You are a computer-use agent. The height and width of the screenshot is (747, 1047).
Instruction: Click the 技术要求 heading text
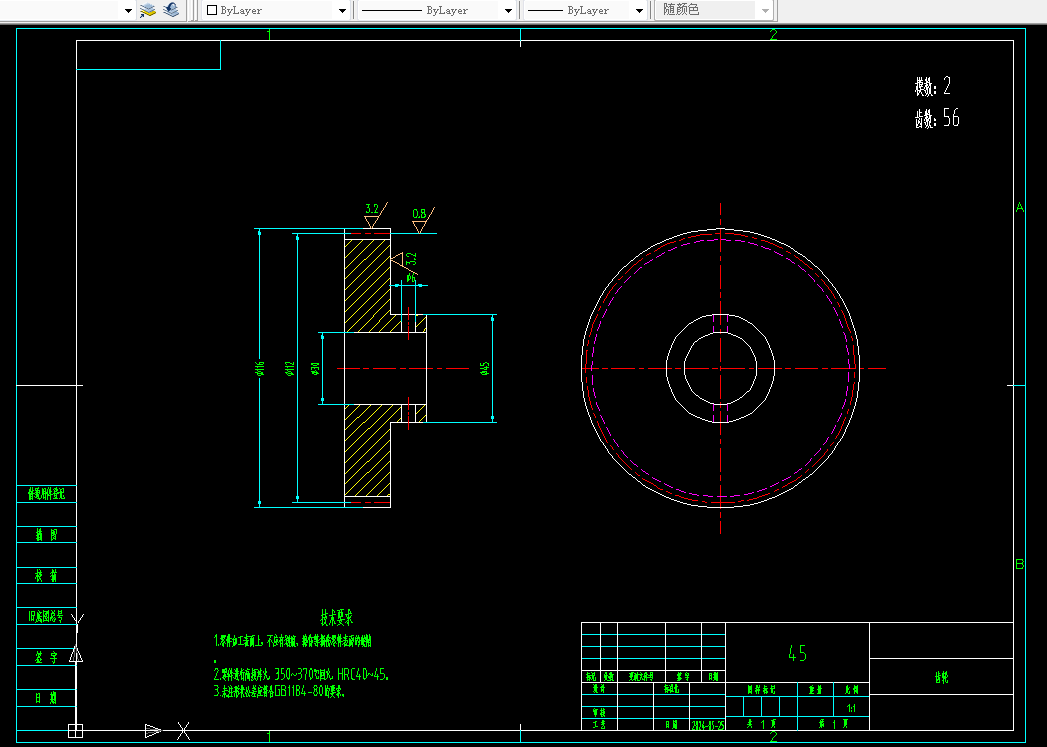(x=337, y=617)
